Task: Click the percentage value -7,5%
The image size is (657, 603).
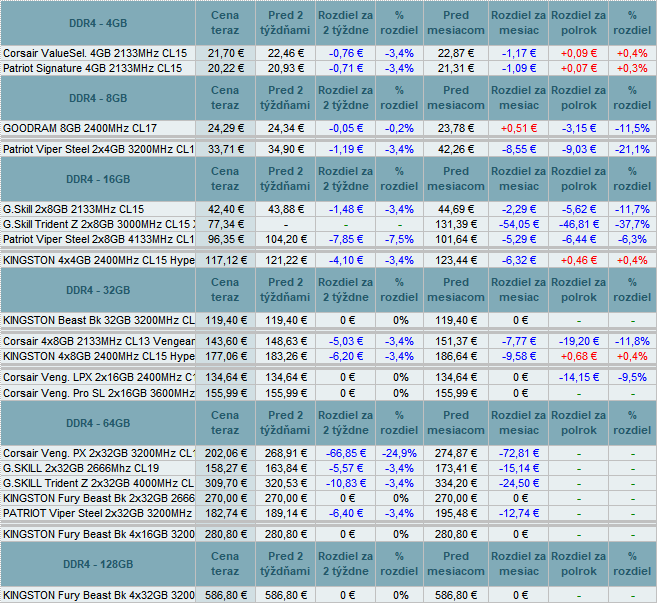Action: pyautogui.click(x=399, y=239)
